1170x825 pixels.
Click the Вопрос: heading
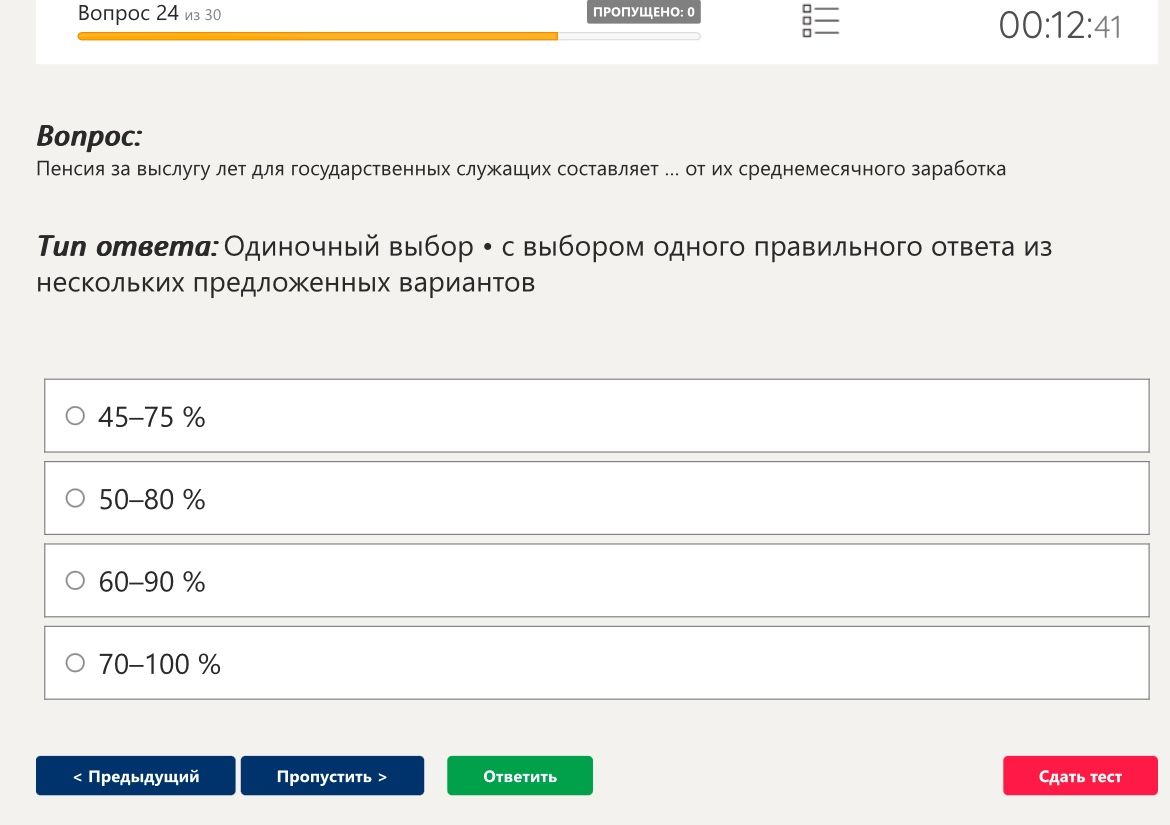(x=89, y=136)
